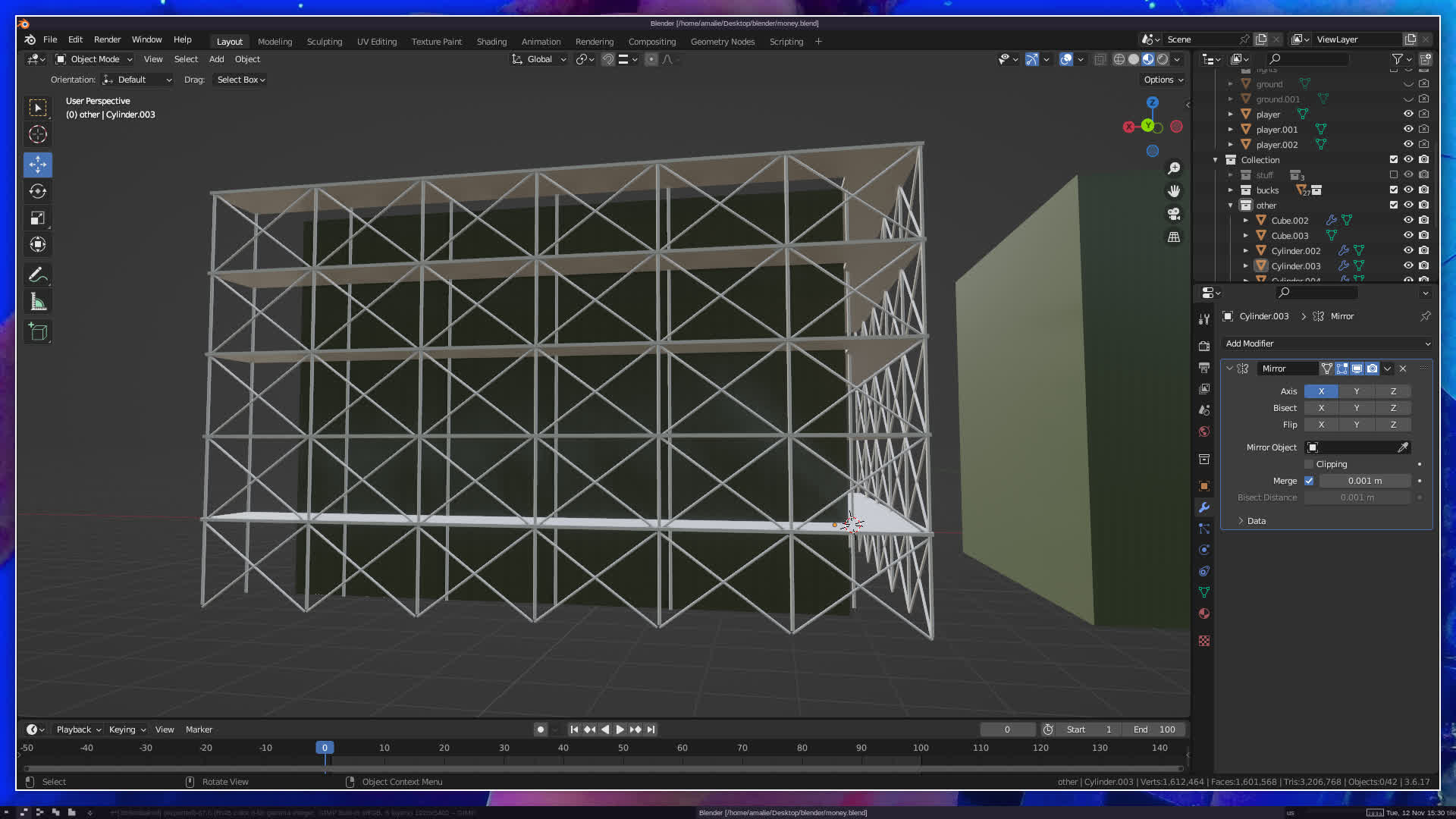
Task: Collapse the 'other' collection in outliner
Action: tap(1231, 206)
